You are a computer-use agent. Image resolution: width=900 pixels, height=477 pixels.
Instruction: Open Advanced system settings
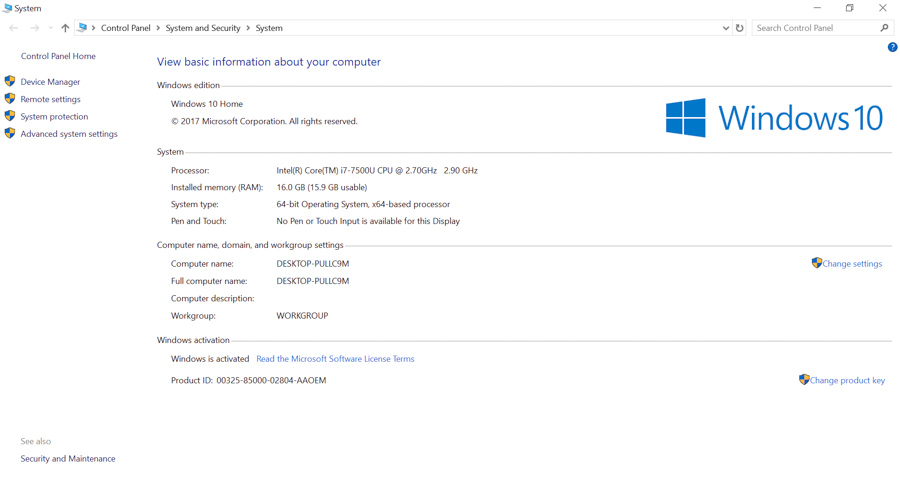tap(69, 134)
